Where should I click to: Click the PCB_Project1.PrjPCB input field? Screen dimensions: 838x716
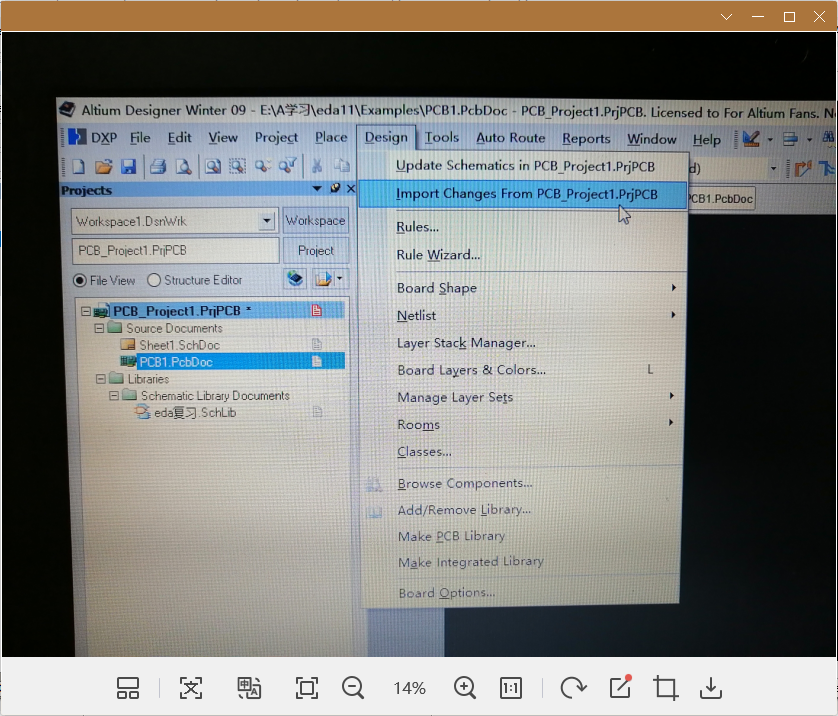[175, 251]
